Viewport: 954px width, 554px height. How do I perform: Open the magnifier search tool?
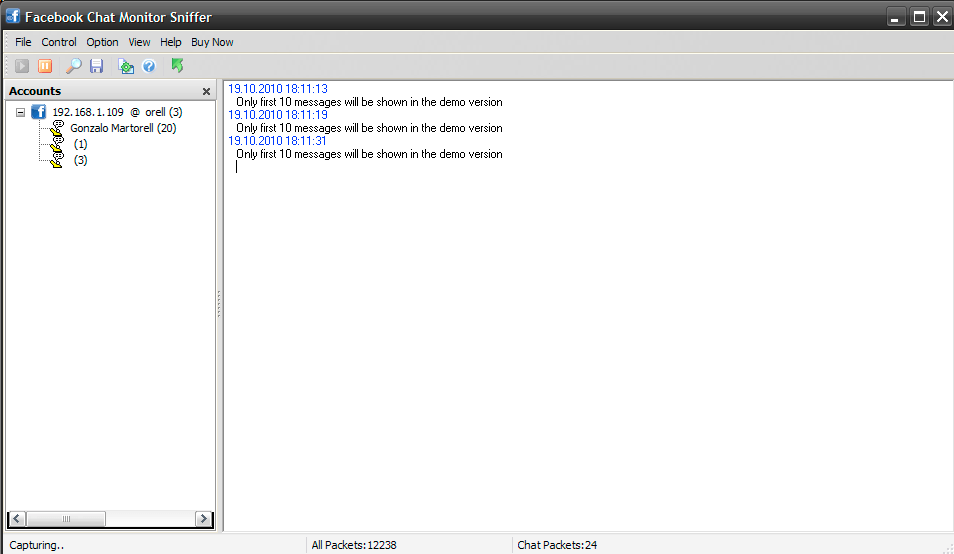(74, 66)
